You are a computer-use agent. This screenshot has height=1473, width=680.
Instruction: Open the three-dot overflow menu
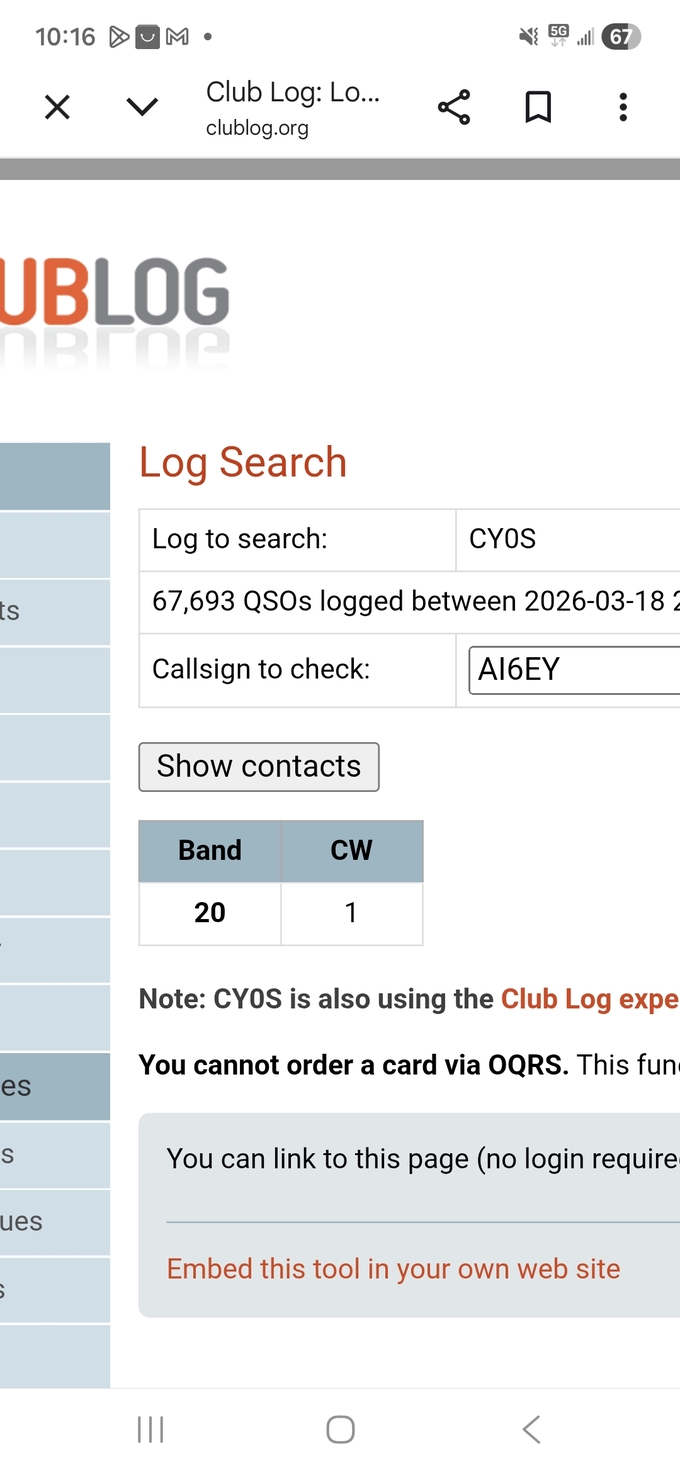(622, 107)
